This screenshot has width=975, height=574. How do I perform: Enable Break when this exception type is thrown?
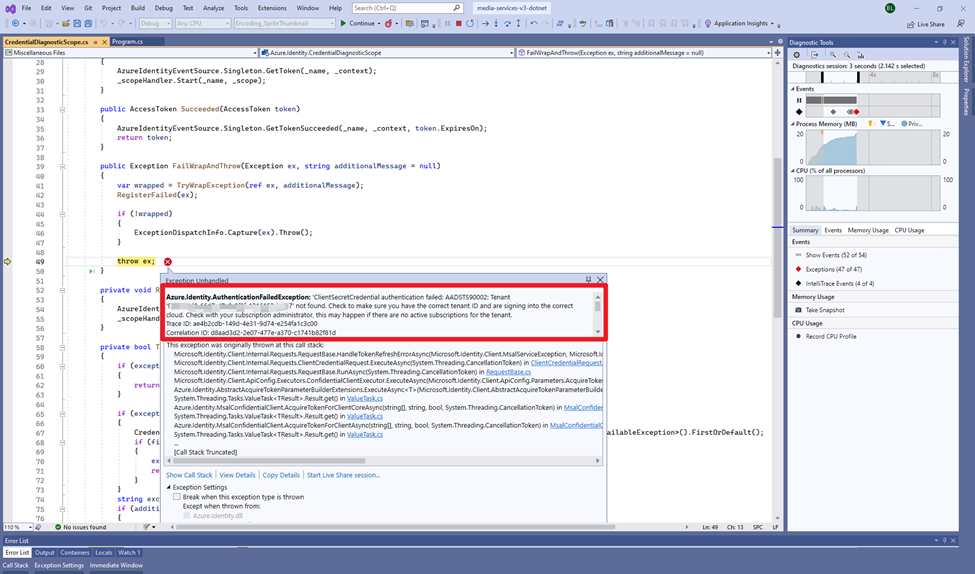(x=177, y=496)
